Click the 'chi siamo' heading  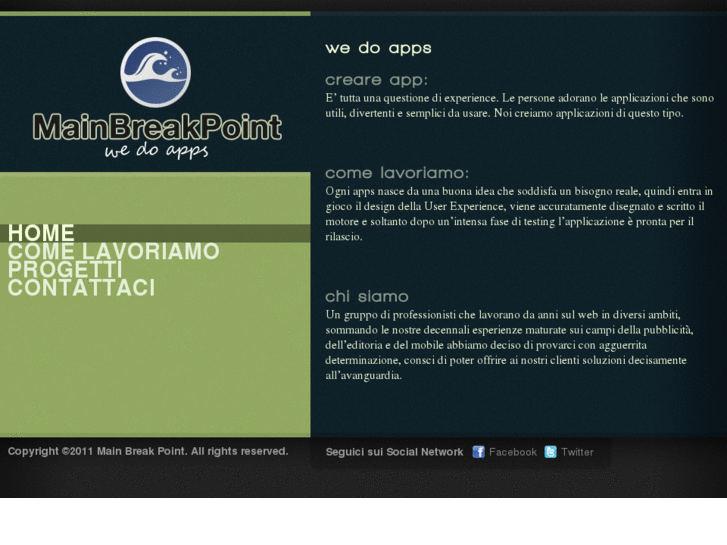pos(367,296)
